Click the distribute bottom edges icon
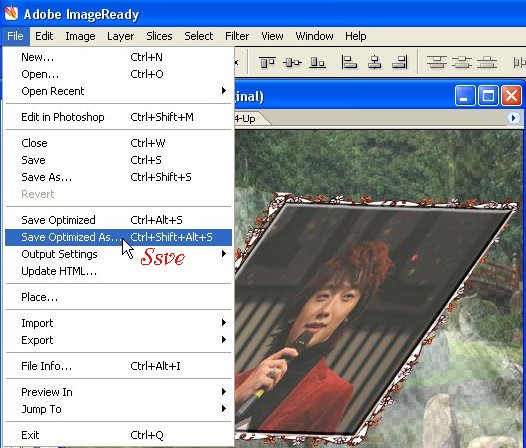 click(x=487, y=62)
